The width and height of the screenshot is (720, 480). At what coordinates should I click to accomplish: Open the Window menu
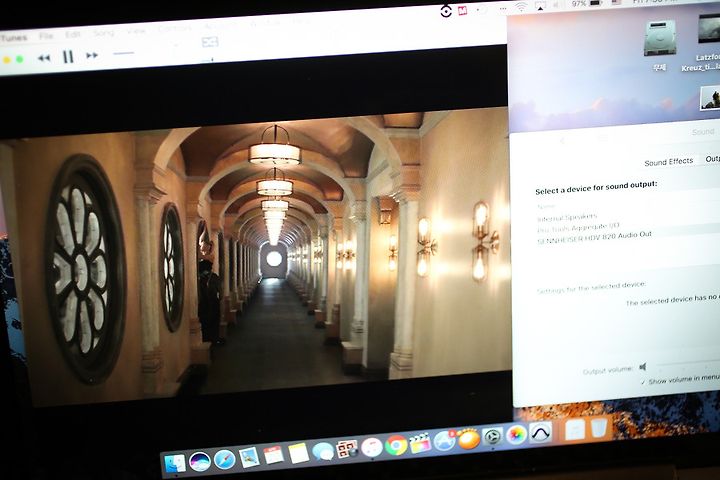265,23
